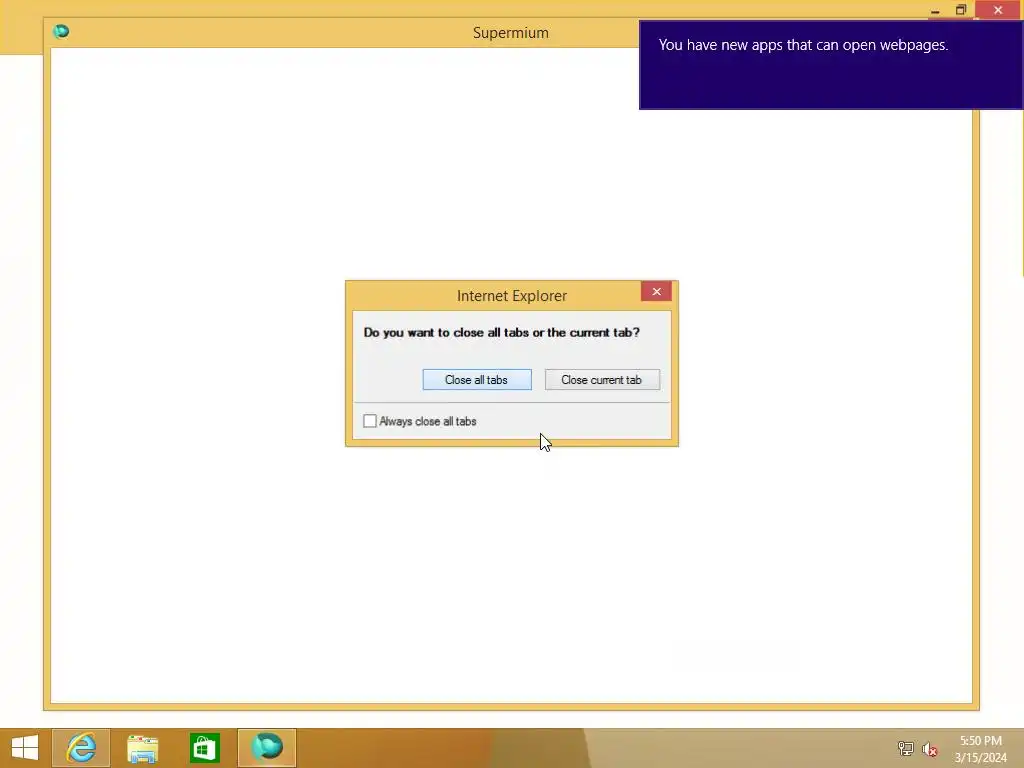Open the Windows Start button
This screenshot has height=768, width=1024.
tap(25, 748)
